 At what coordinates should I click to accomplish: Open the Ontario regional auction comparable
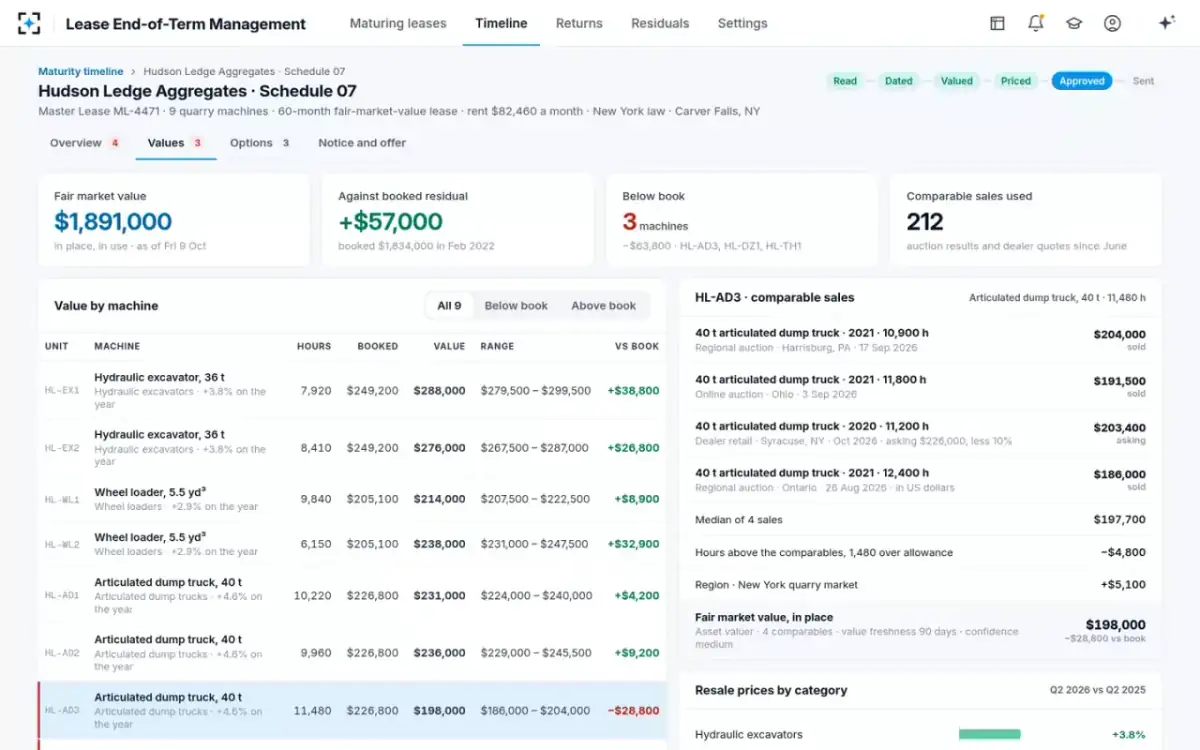coord(920,480)
